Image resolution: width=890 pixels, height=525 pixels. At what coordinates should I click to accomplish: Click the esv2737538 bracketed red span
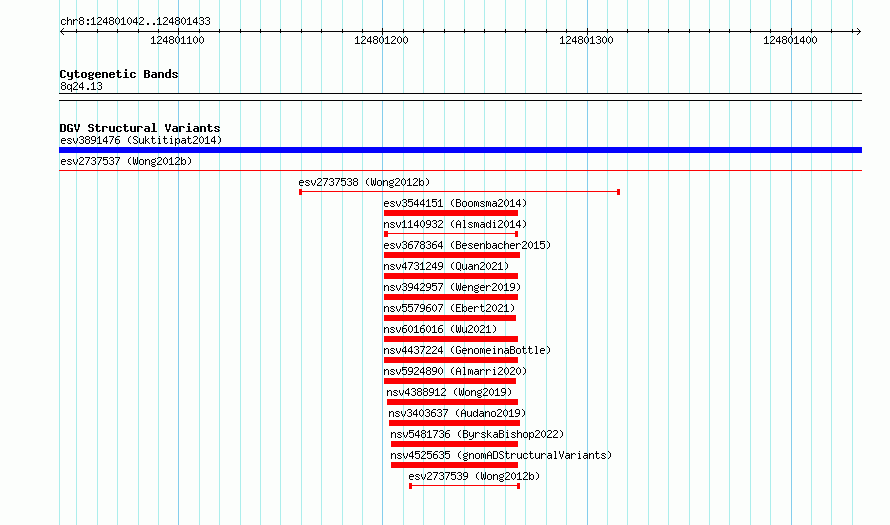(x=459, y=192)
